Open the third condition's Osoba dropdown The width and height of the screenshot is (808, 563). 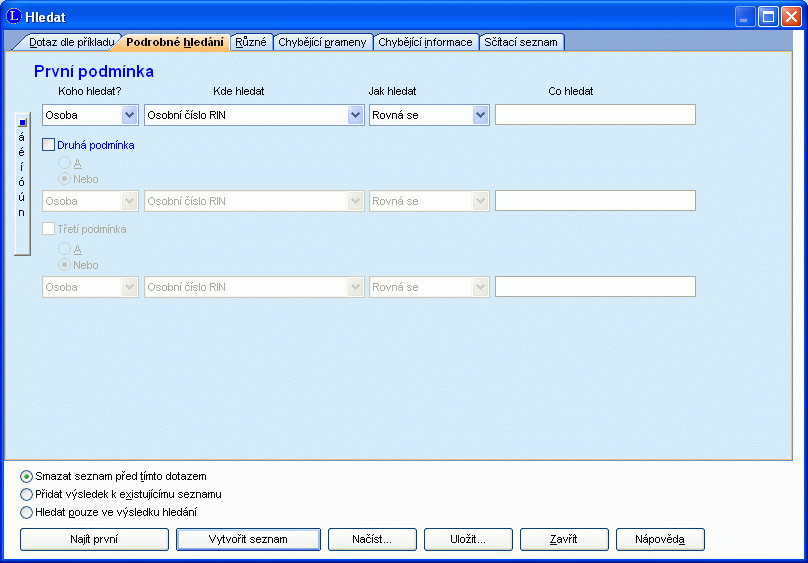(90, 287)
